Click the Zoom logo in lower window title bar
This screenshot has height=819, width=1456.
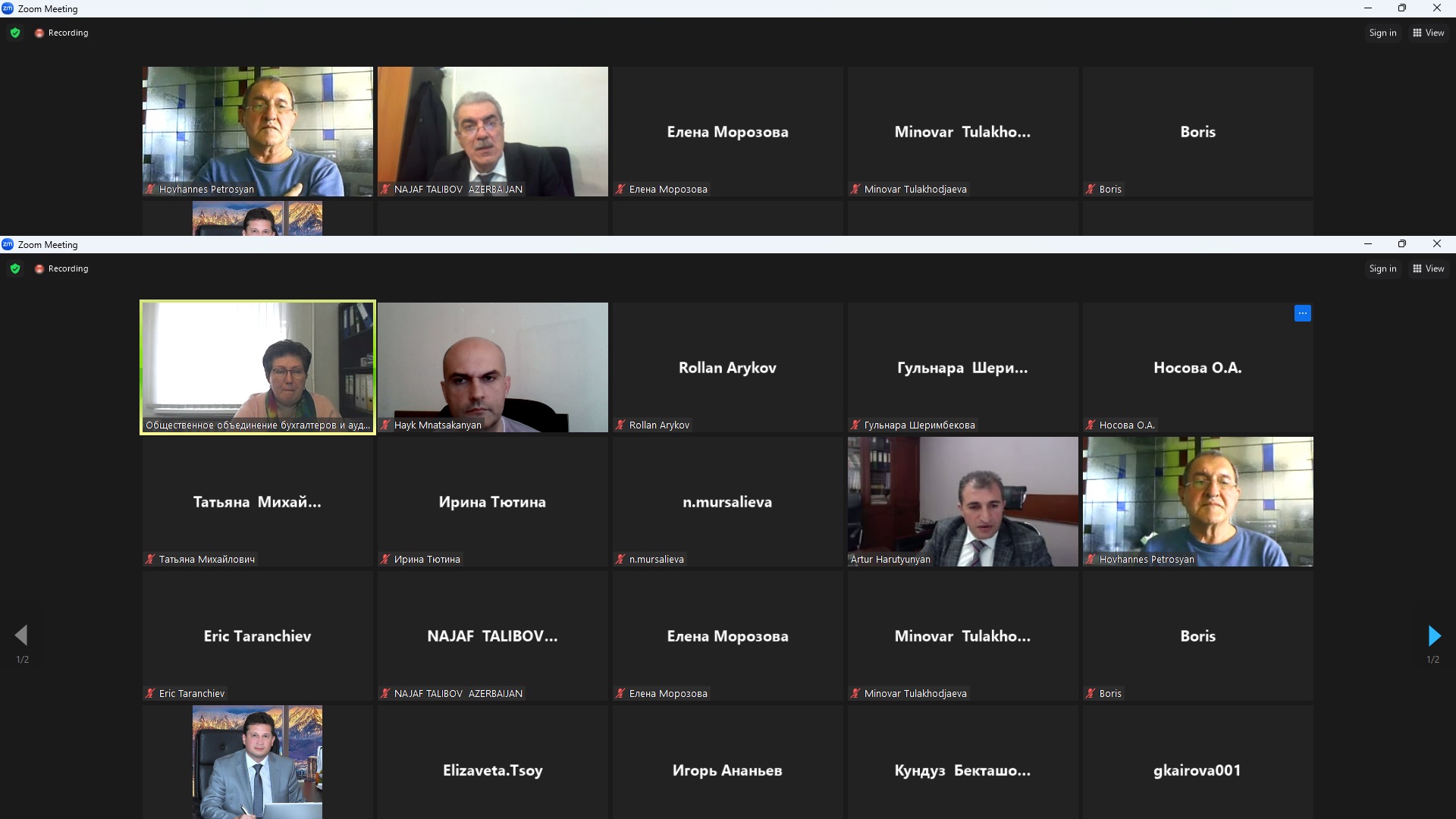click(x=8, y=244)
